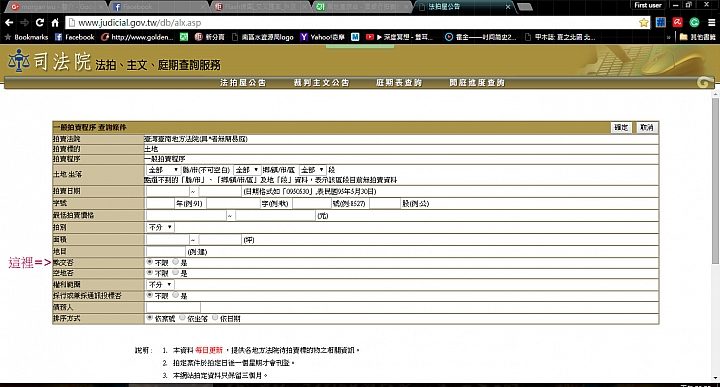Open the 其他書籤 folder
The image size is (720, 387).
(698, 37)
